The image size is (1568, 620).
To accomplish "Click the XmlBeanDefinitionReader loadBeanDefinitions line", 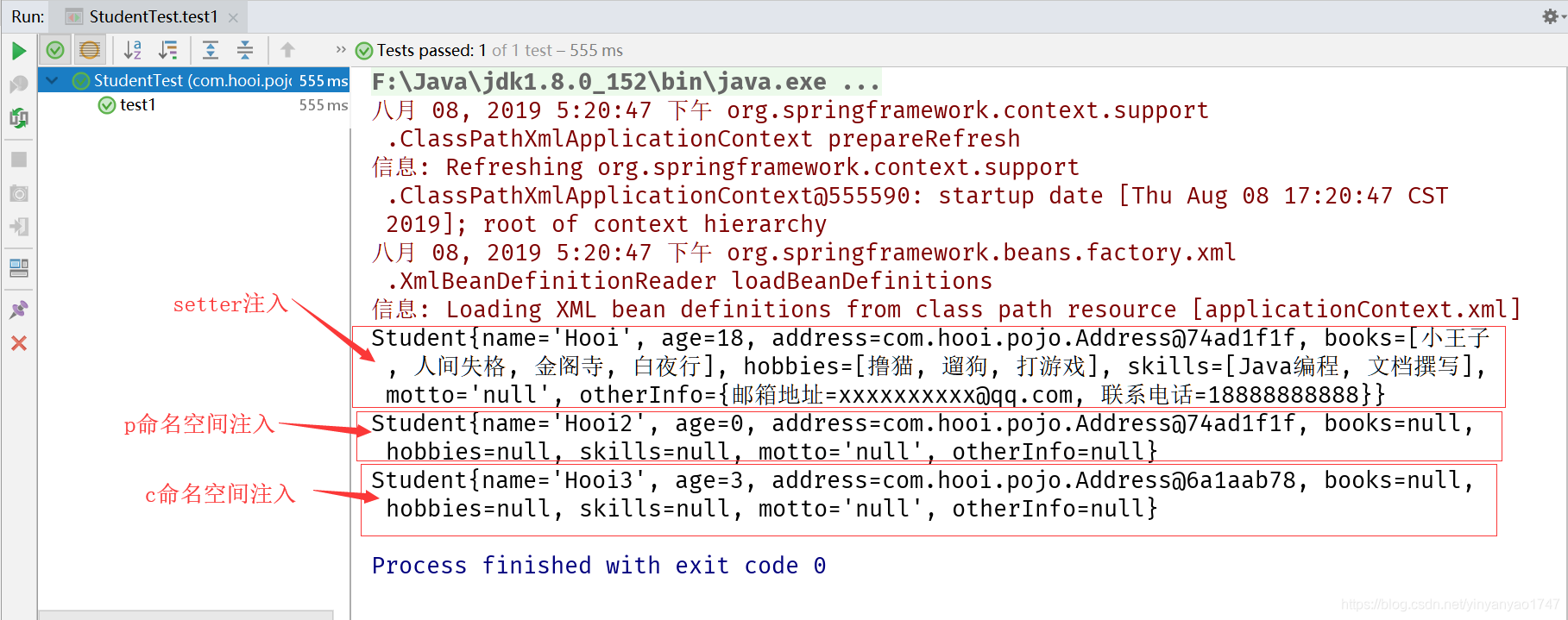I will 690,281.
